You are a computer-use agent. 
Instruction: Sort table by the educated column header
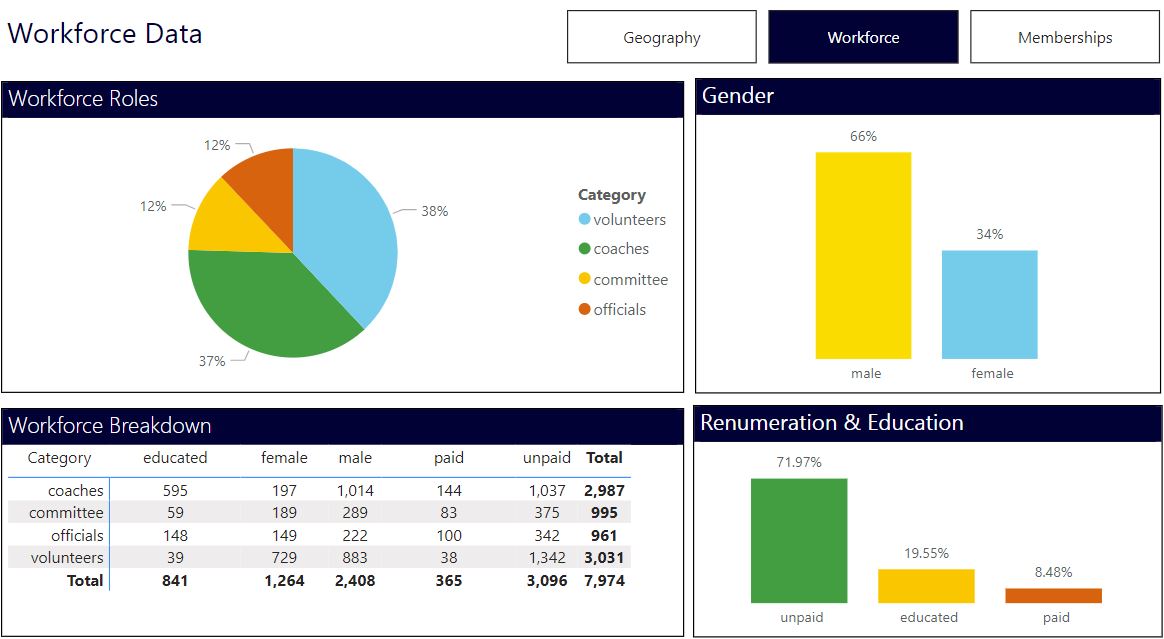click(175, 458)
